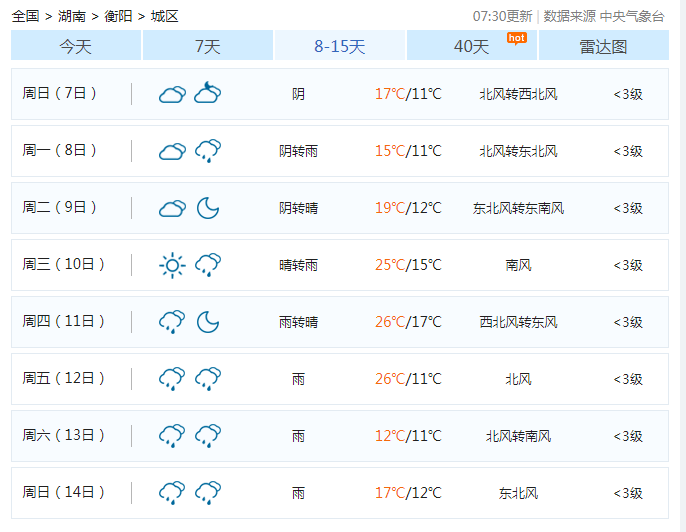
Task: Click night rain icon for 周一 8日
Action: 208,151
